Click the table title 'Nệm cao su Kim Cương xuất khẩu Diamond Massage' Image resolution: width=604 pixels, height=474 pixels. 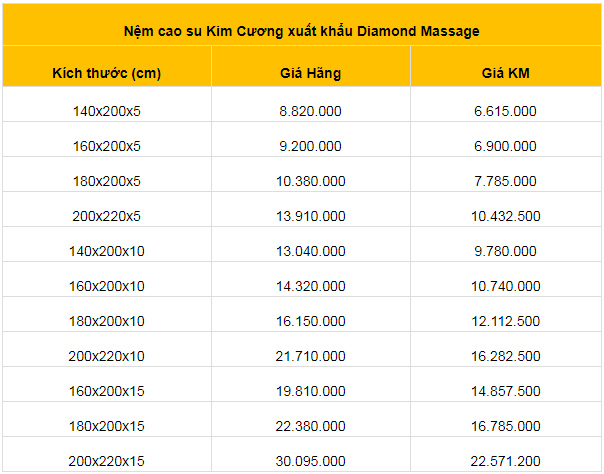(302, 31)
